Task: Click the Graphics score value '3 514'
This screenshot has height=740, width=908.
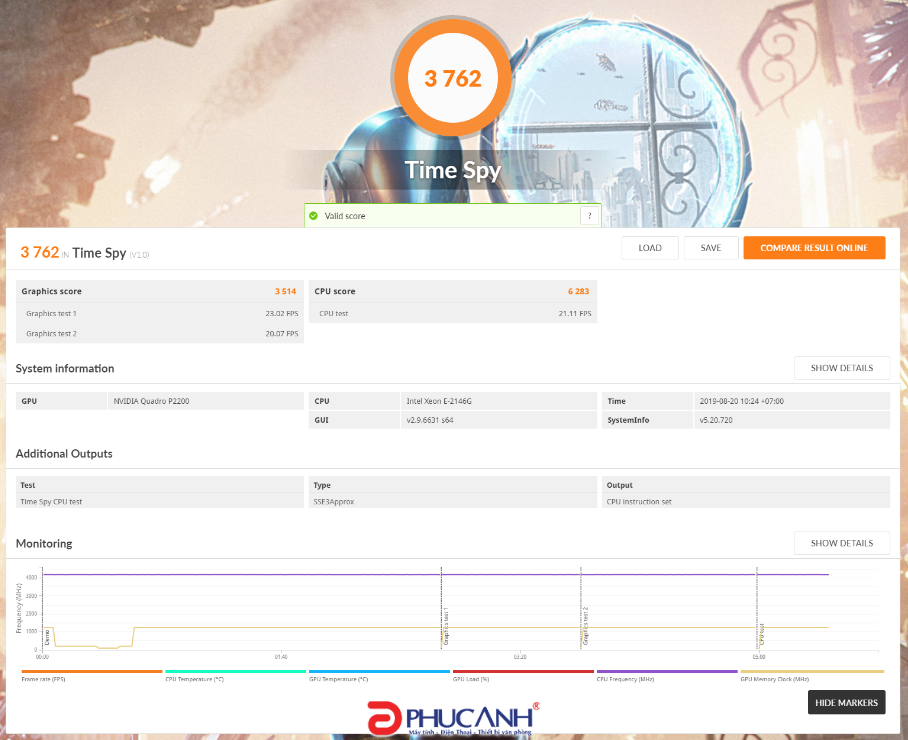Action: (x=285, y=291)
